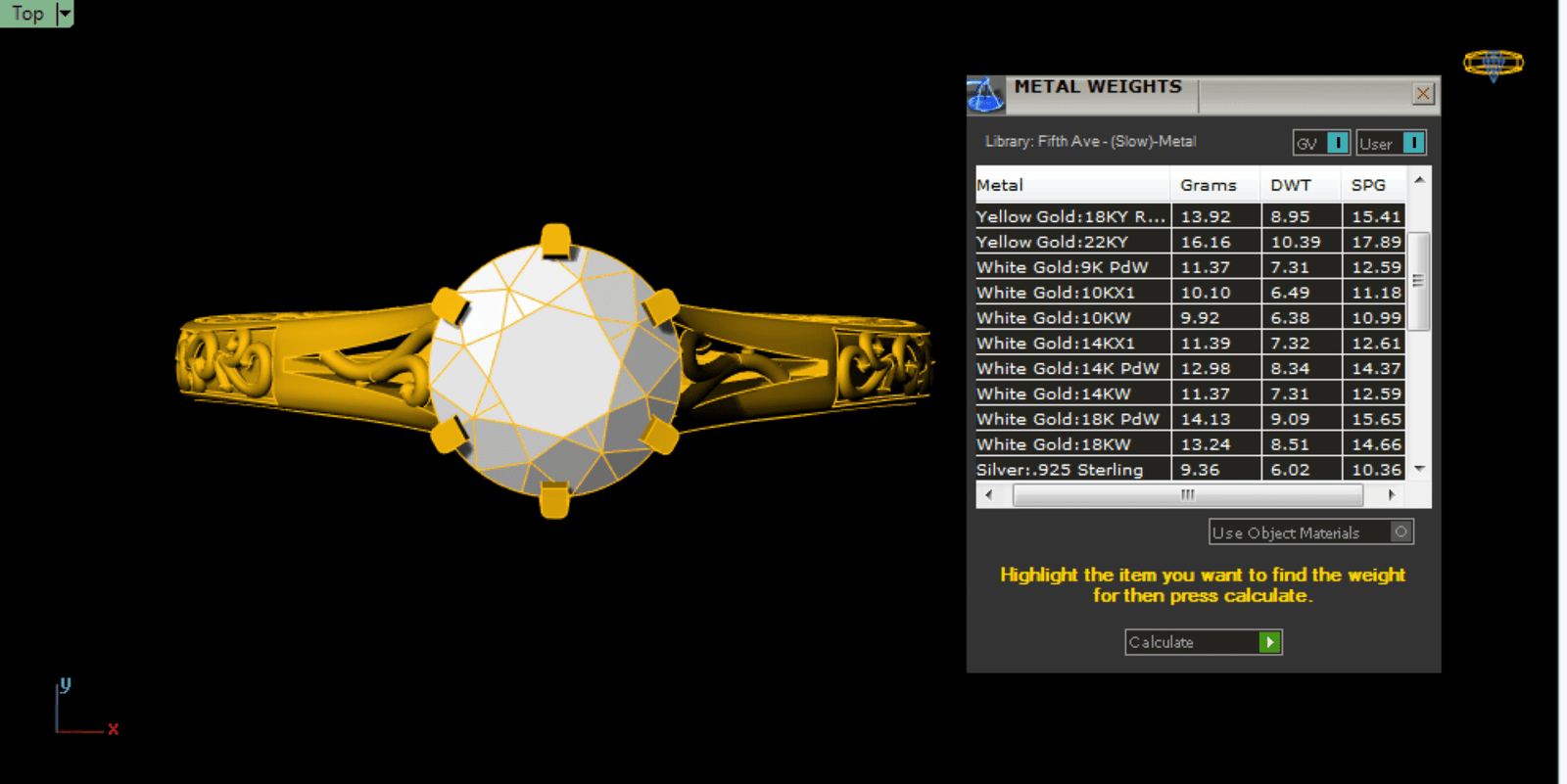Select the round diamond gemstone
The height and width of the screenshot is (784, 1567).
pyautogui.click(x=554, y=372)
